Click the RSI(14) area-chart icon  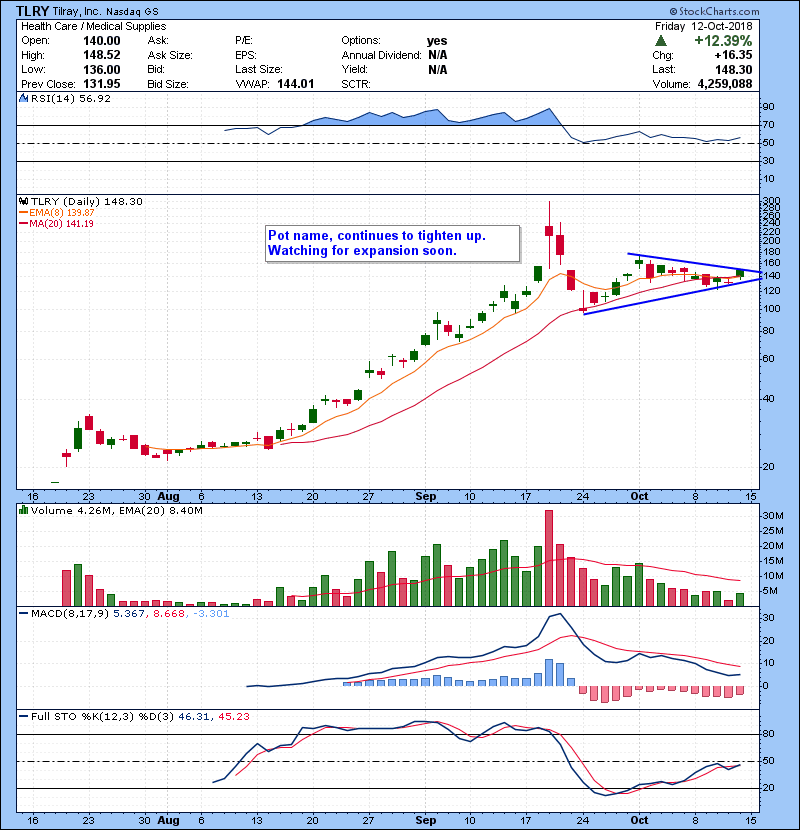pos(23,98)
